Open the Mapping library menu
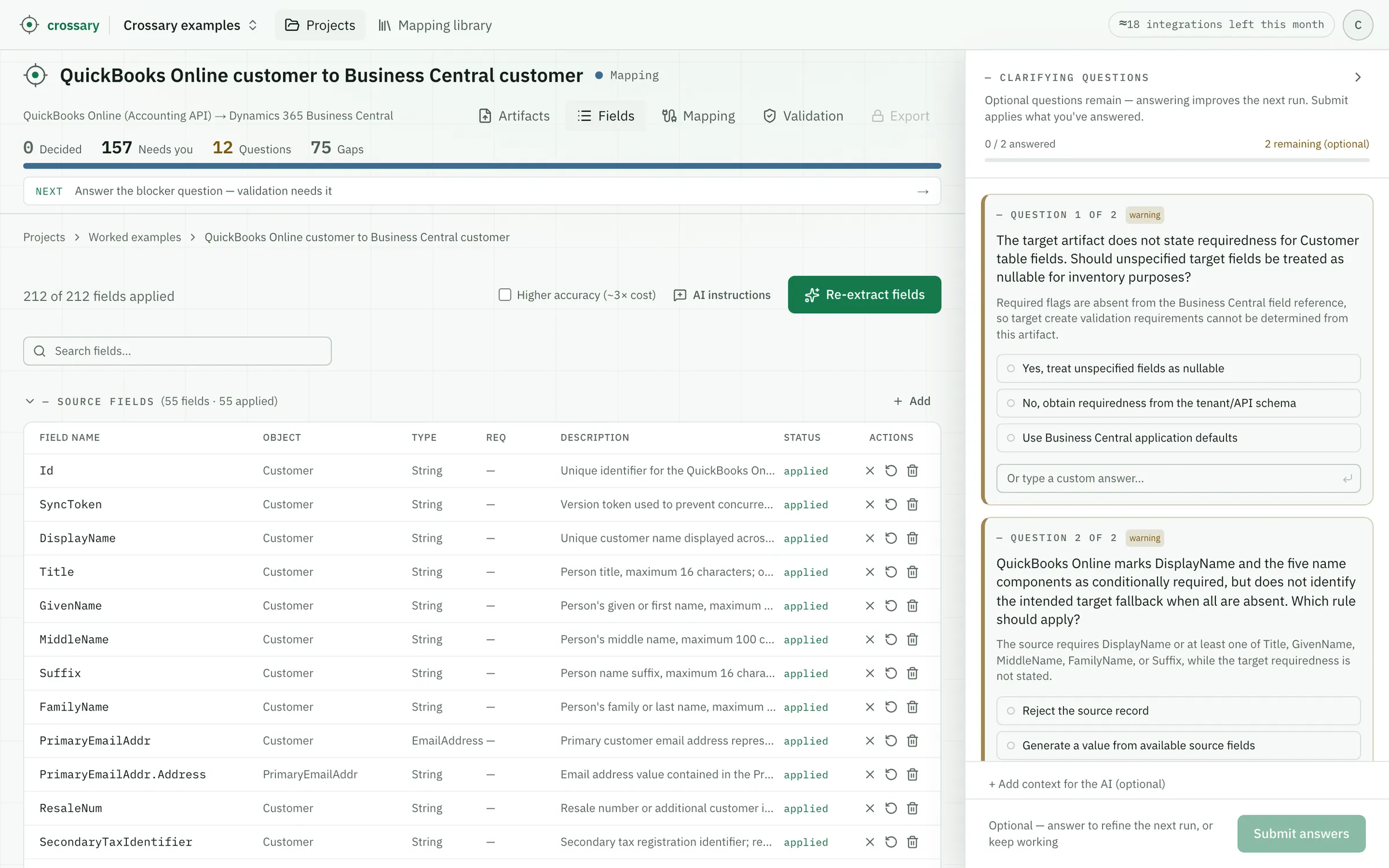Screen dimensions: 1389x868 435,25
